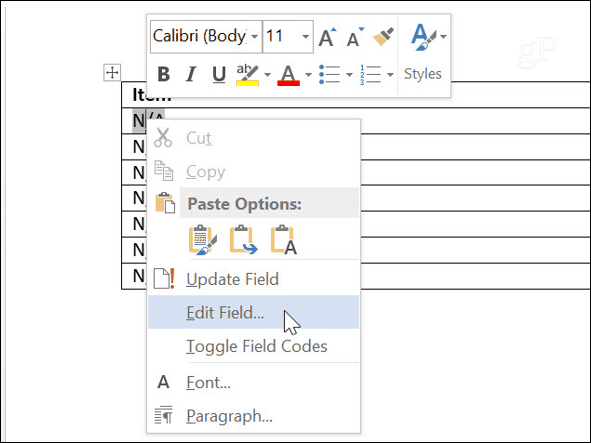Select the Format Painter brush
591x443 pixels.
click(x=383, y=37)
